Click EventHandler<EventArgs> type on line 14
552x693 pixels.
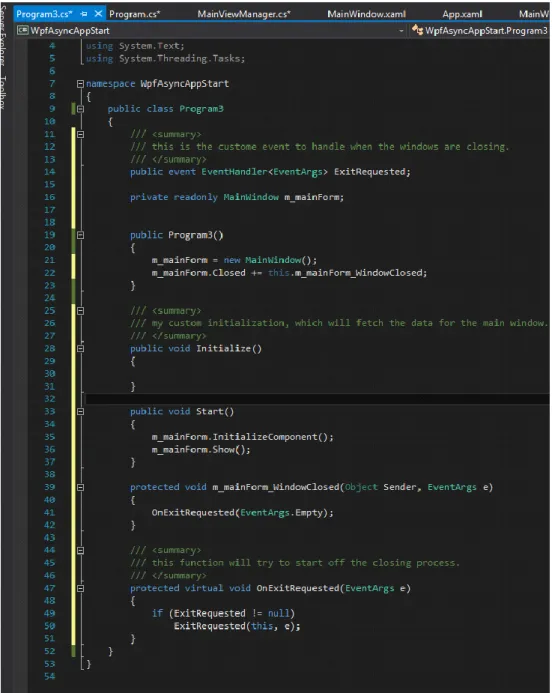pos(264,172)
